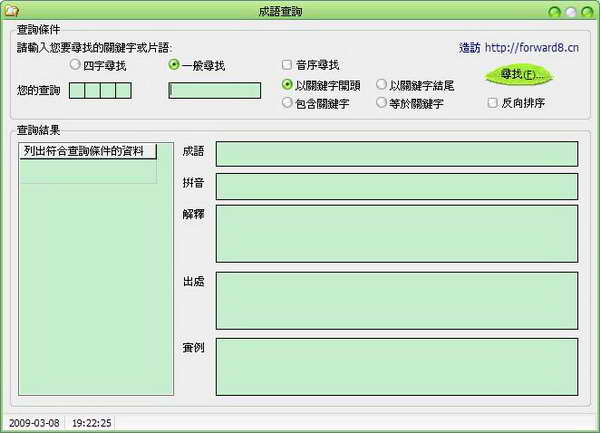Maximize the 成語查詢 window
Image resolution: width=600 pixels, height=433 pixels.
[x=571, y=12]
